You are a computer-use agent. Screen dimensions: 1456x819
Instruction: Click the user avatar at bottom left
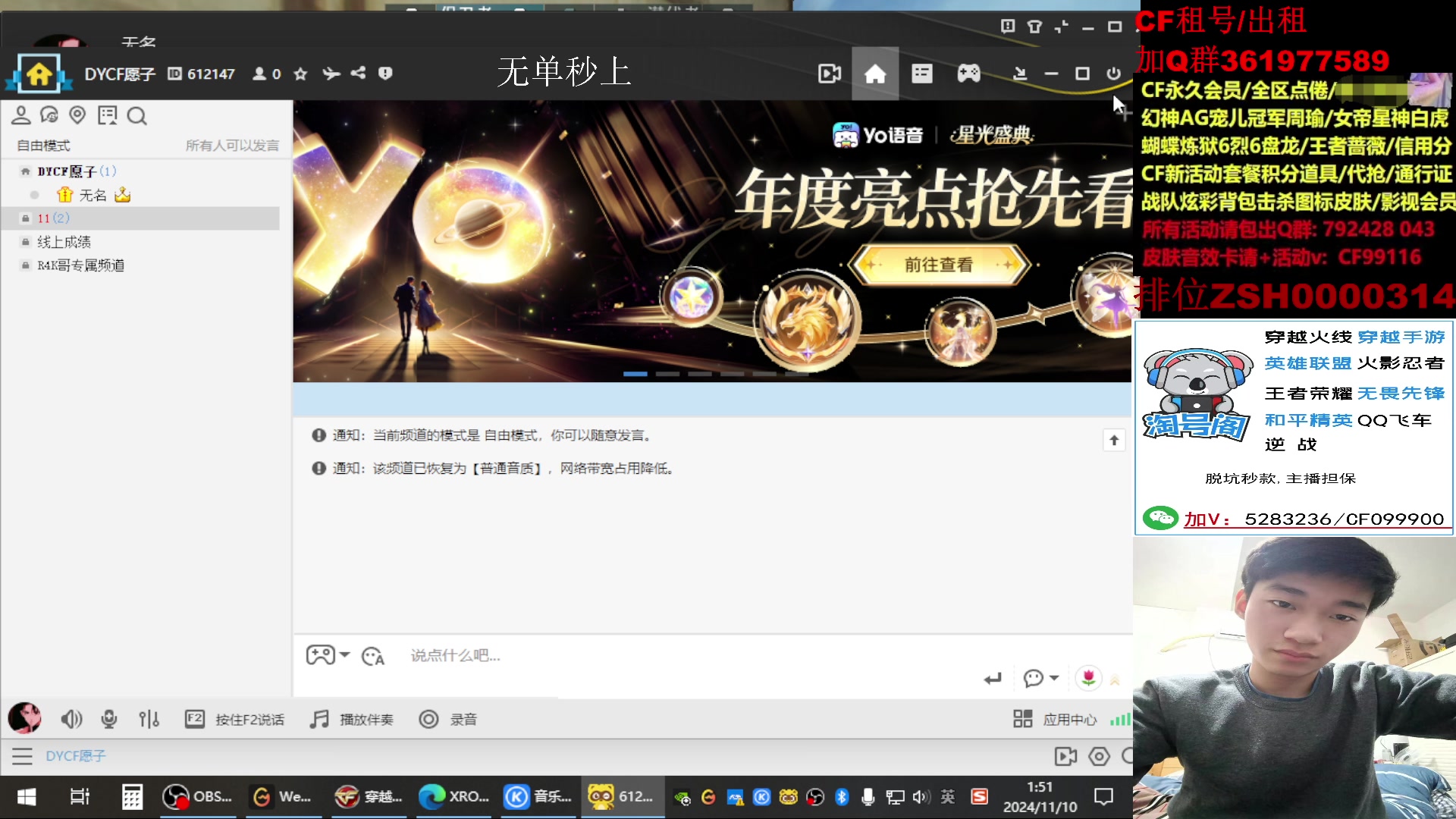[x=24, y=718]
